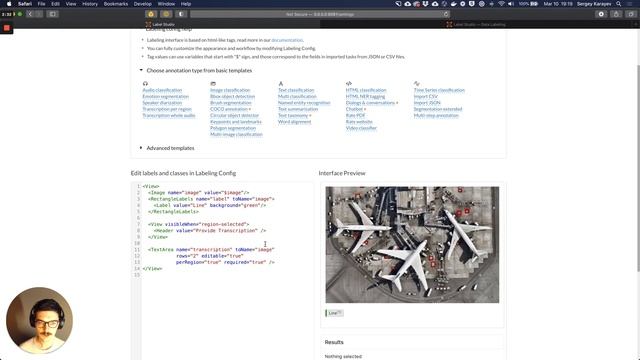Select Keypoints and landmarks template
This screenshot has height=360, width=640.
click(x=236, y=122)
